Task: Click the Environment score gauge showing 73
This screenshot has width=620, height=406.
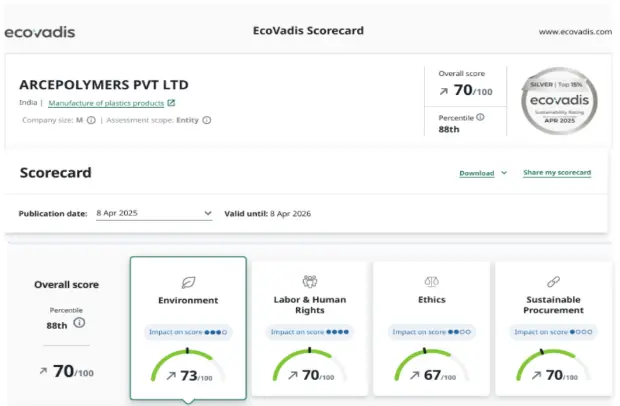Action: [x=188, y=368]
